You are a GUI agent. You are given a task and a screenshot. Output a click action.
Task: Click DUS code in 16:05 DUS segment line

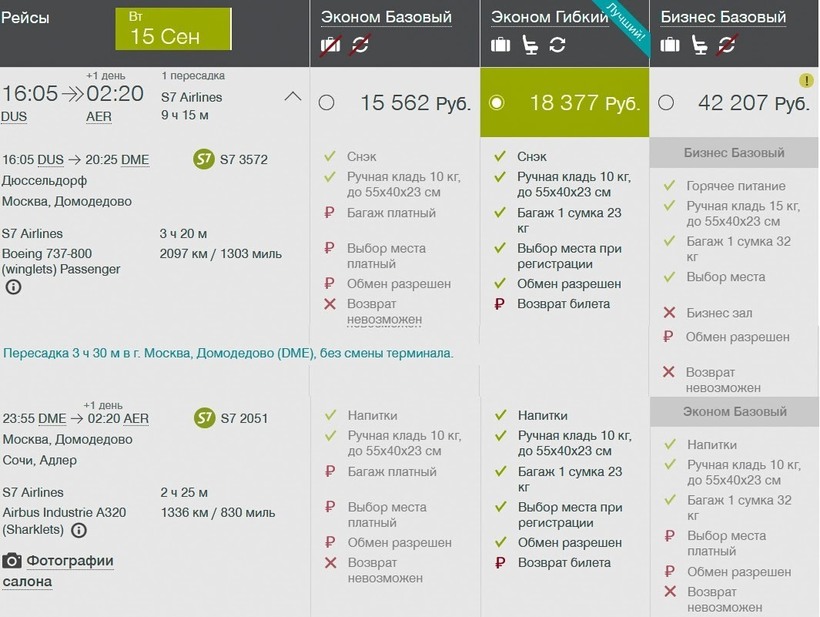tap(51, 159)
